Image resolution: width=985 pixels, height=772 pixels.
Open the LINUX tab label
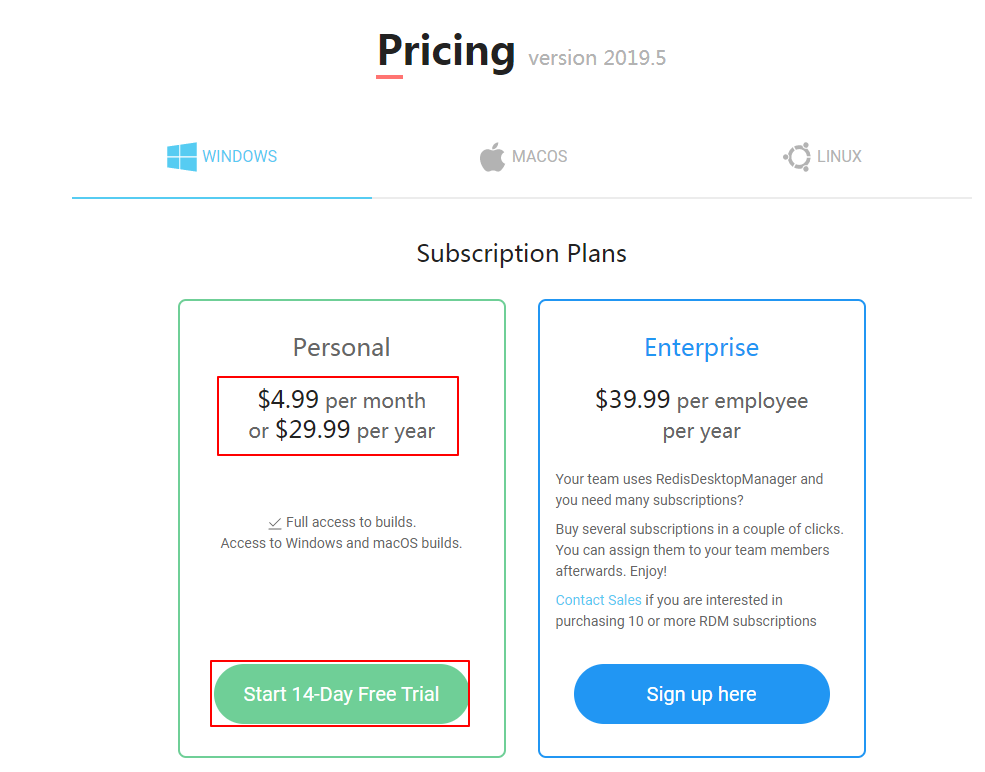pyautogui.click(x=839, y=157)
